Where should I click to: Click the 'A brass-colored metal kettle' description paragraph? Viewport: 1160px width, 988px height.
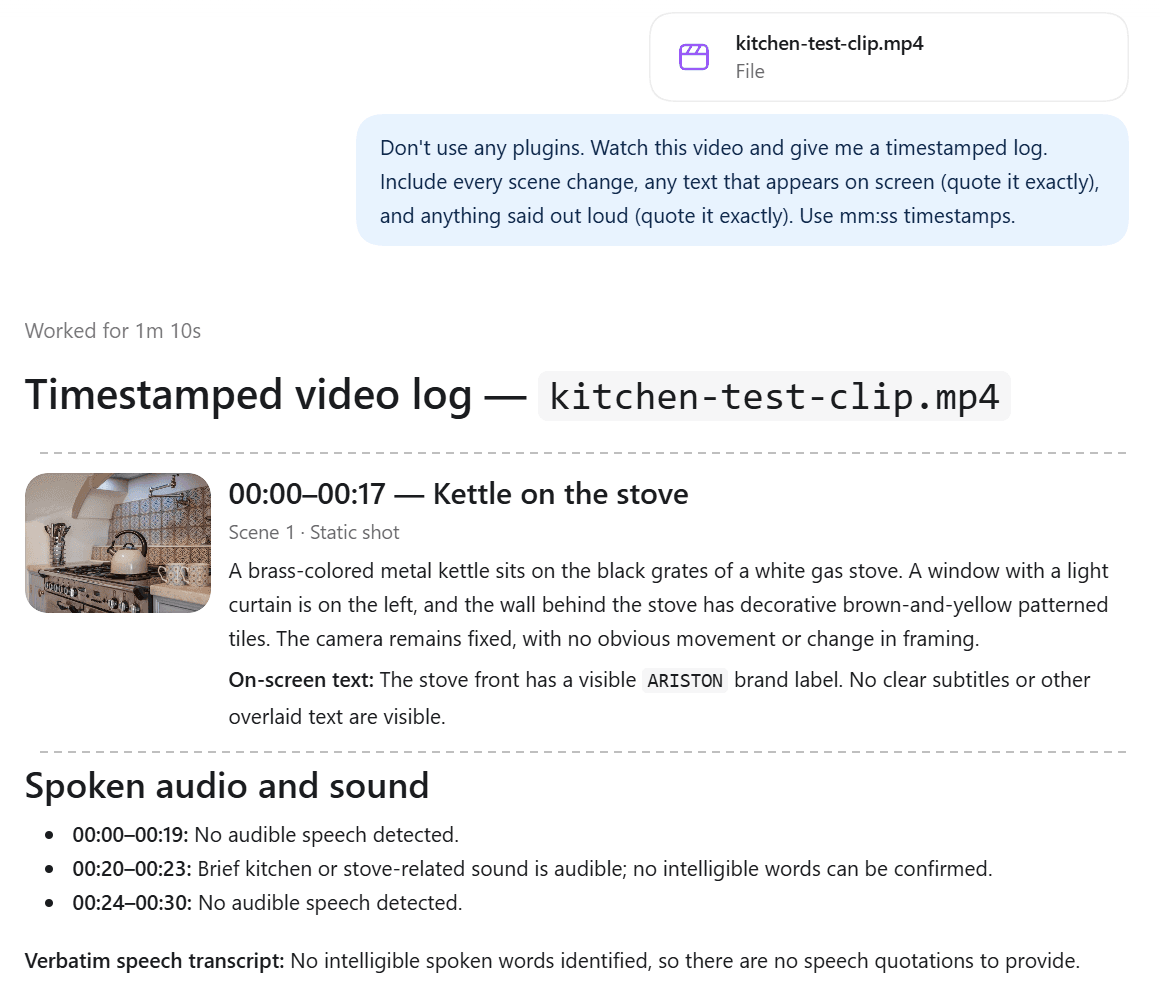click(x=668, y=605)
